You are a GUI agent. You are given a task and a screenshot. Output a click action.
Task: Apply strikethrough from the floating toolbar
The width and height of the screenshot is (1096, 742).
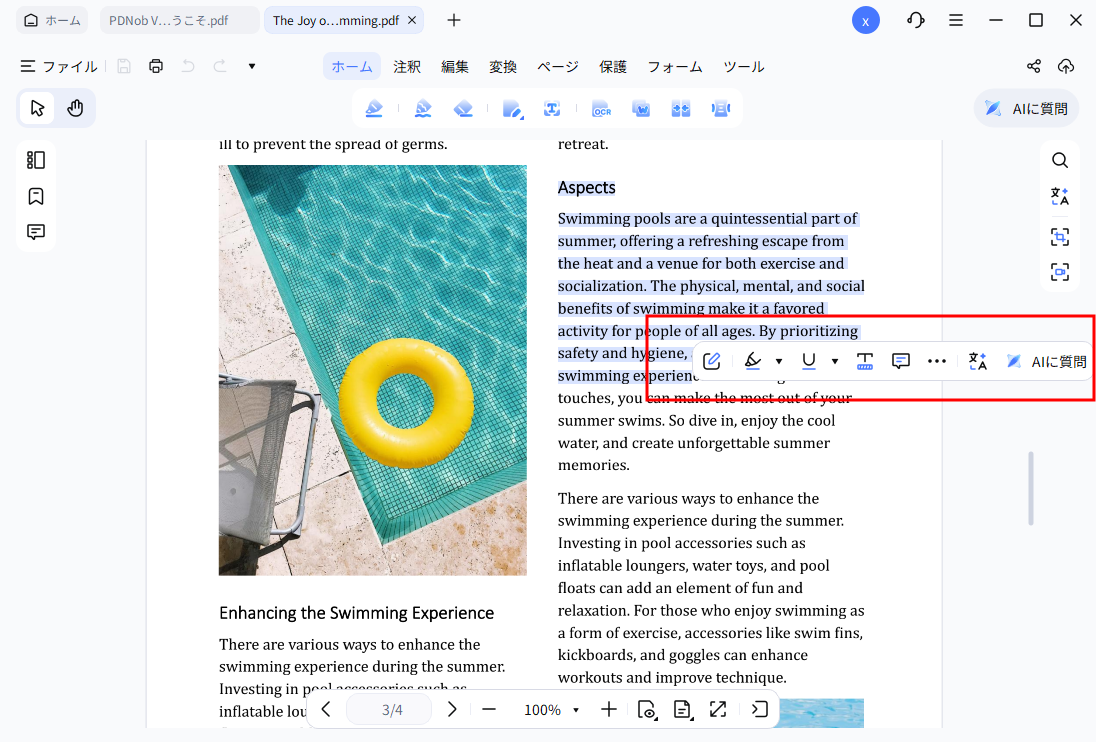(x=865, y=360)
